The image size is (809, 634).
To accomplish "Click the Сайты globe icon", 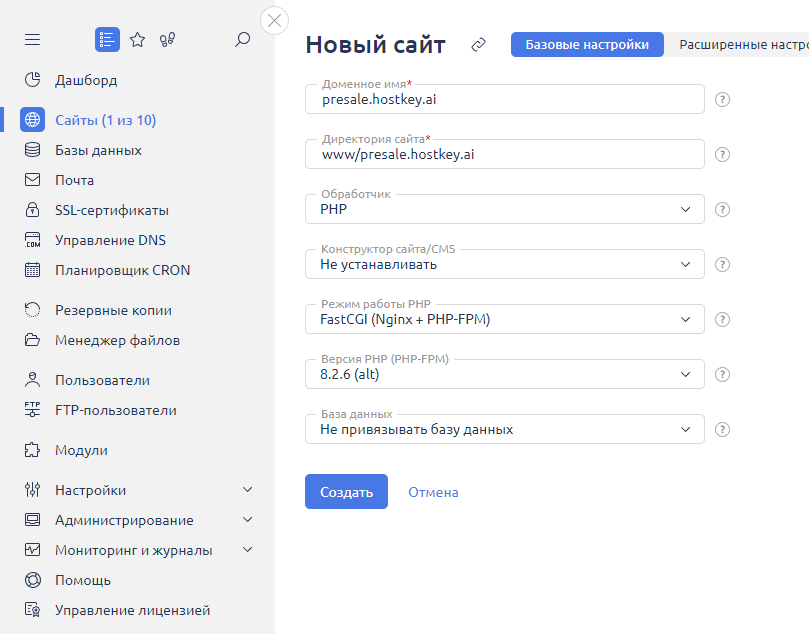I will (33, 120).
